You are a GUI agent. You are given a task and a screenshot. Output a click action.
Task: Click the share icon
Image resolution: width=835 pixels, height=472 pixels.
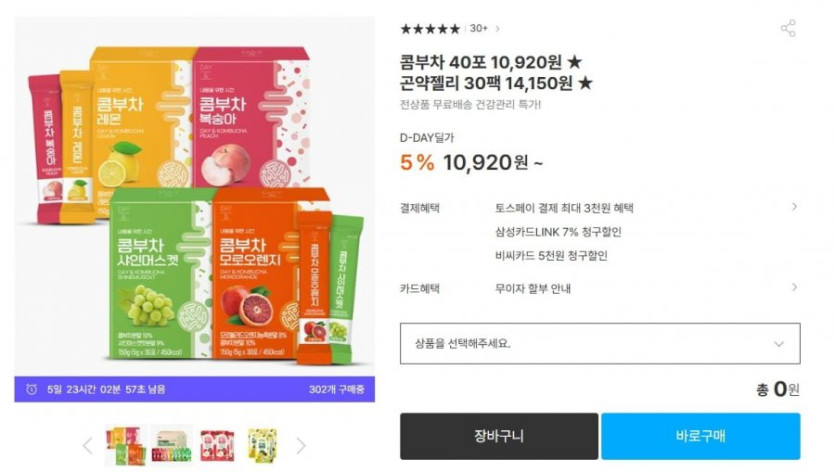pyautogui.click(x=788, y=28)
